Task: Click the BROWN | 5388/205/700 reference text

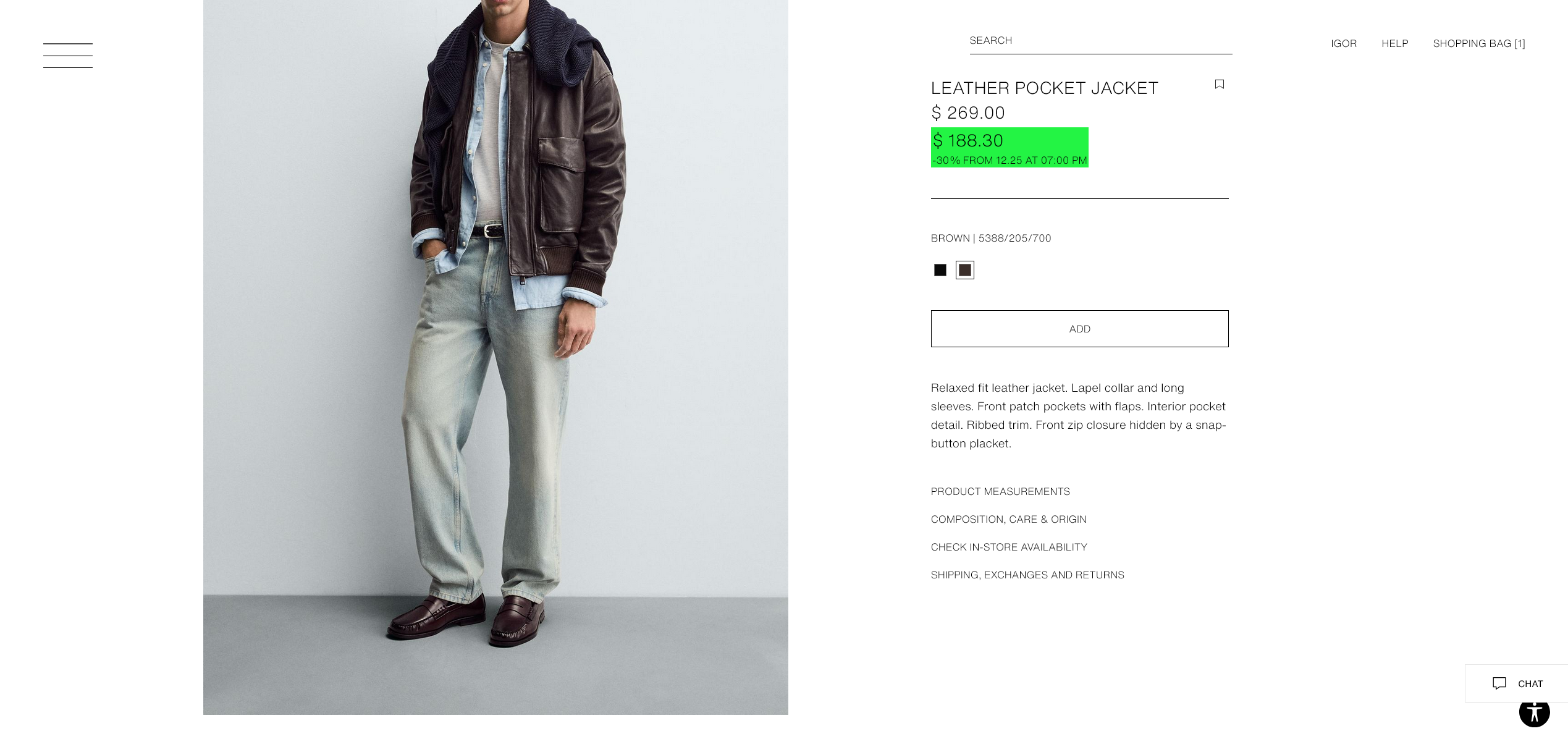Action: [990, 238]
